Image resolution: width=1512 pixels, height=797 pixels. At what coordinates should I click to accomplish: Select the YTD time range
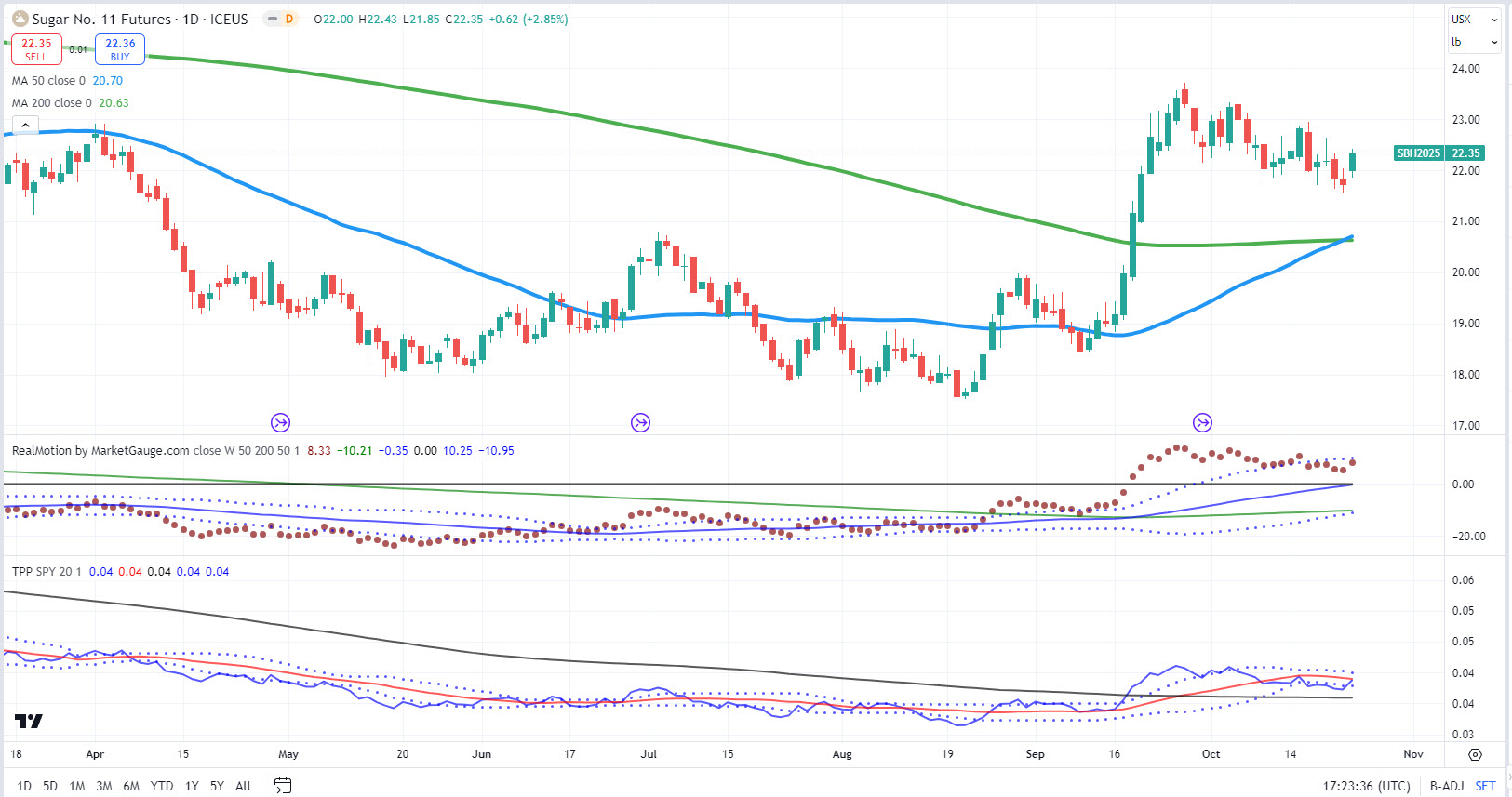click(x=162, y=786)
